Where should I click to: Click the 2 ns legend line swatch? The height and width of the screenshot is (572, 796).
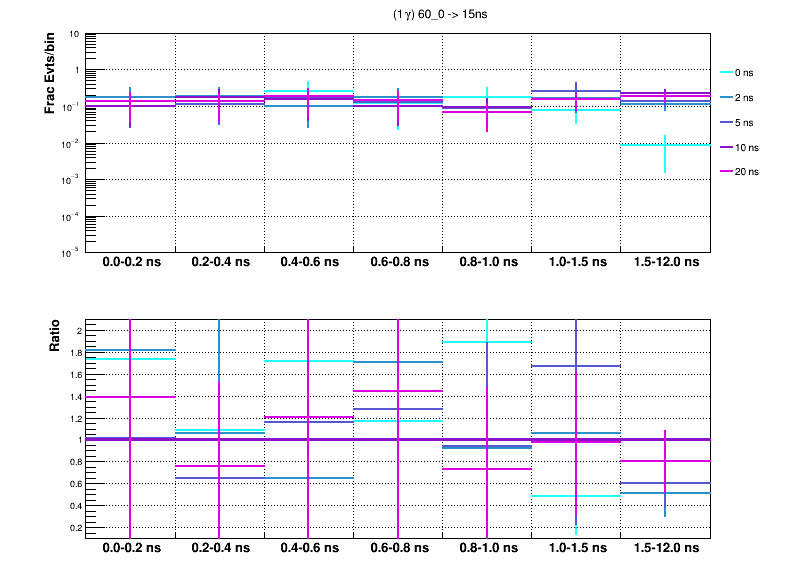click(727, 98)
